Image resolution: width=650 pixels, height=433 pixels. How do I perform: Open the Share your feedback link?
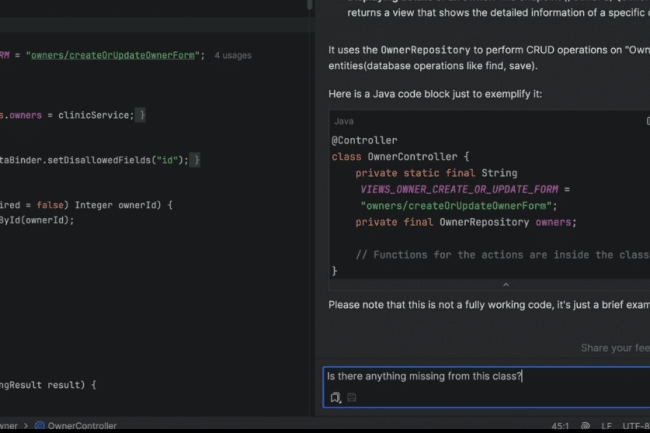point(615,348)
